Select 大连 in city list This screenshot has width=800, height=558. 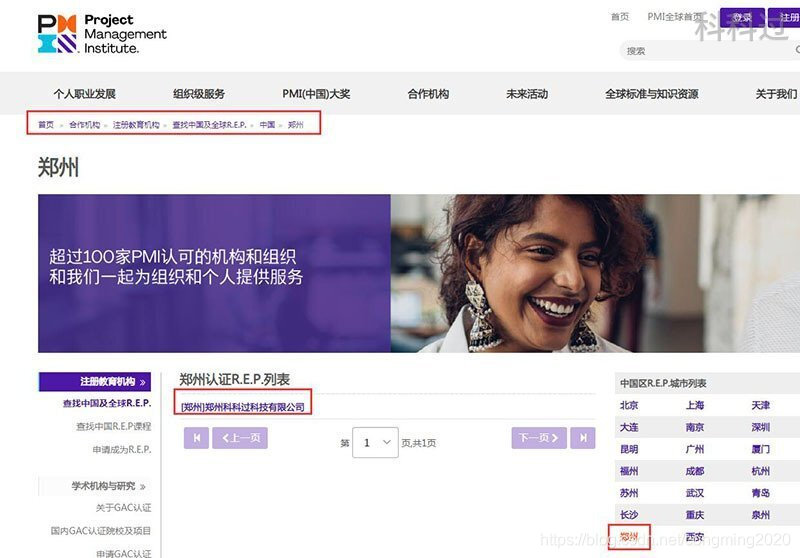tap(629, 427)
